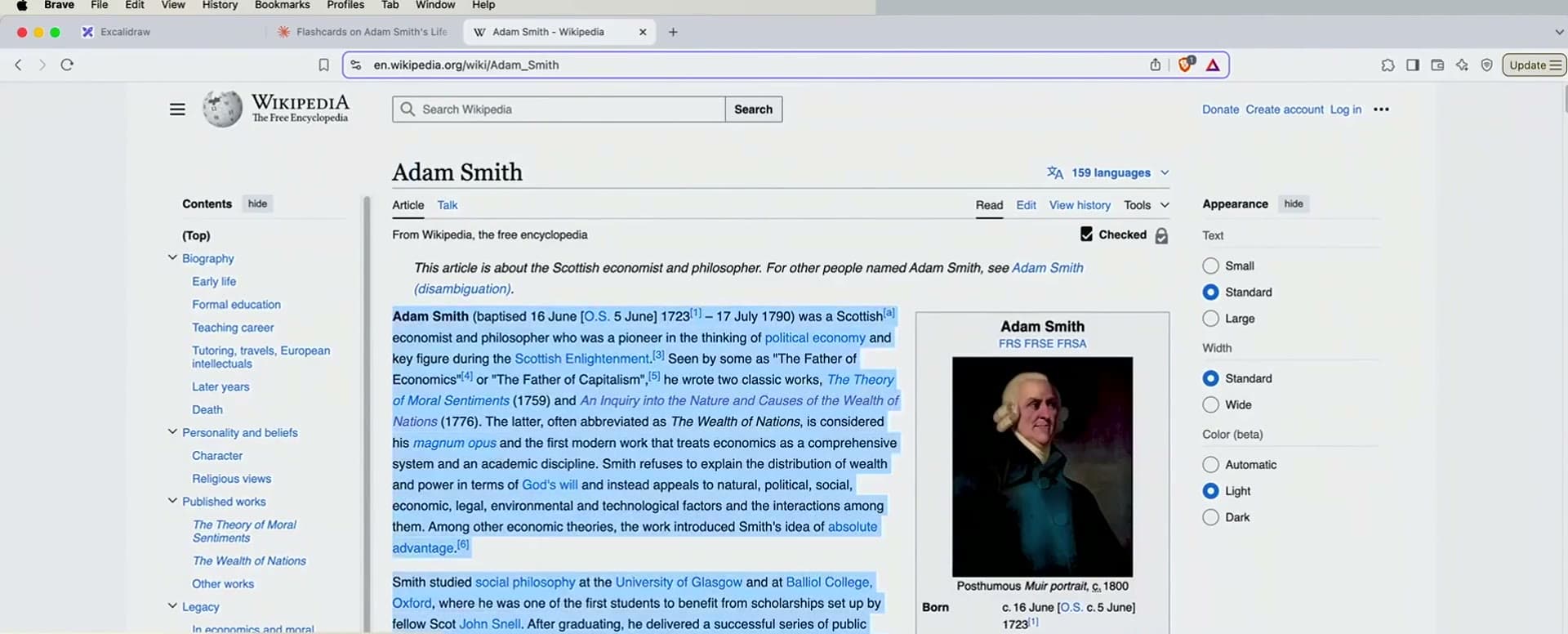
Task: Open the Talk page tab
Action: tap(448, 205)
